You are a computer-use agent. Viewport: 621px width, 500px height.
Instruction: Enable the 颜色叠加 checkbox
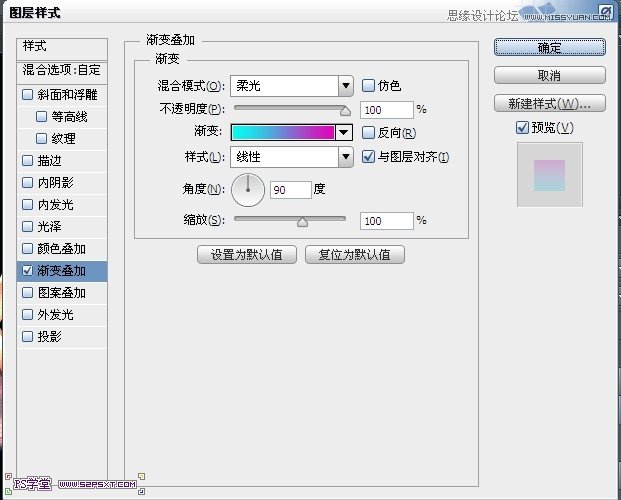(27, 248)
